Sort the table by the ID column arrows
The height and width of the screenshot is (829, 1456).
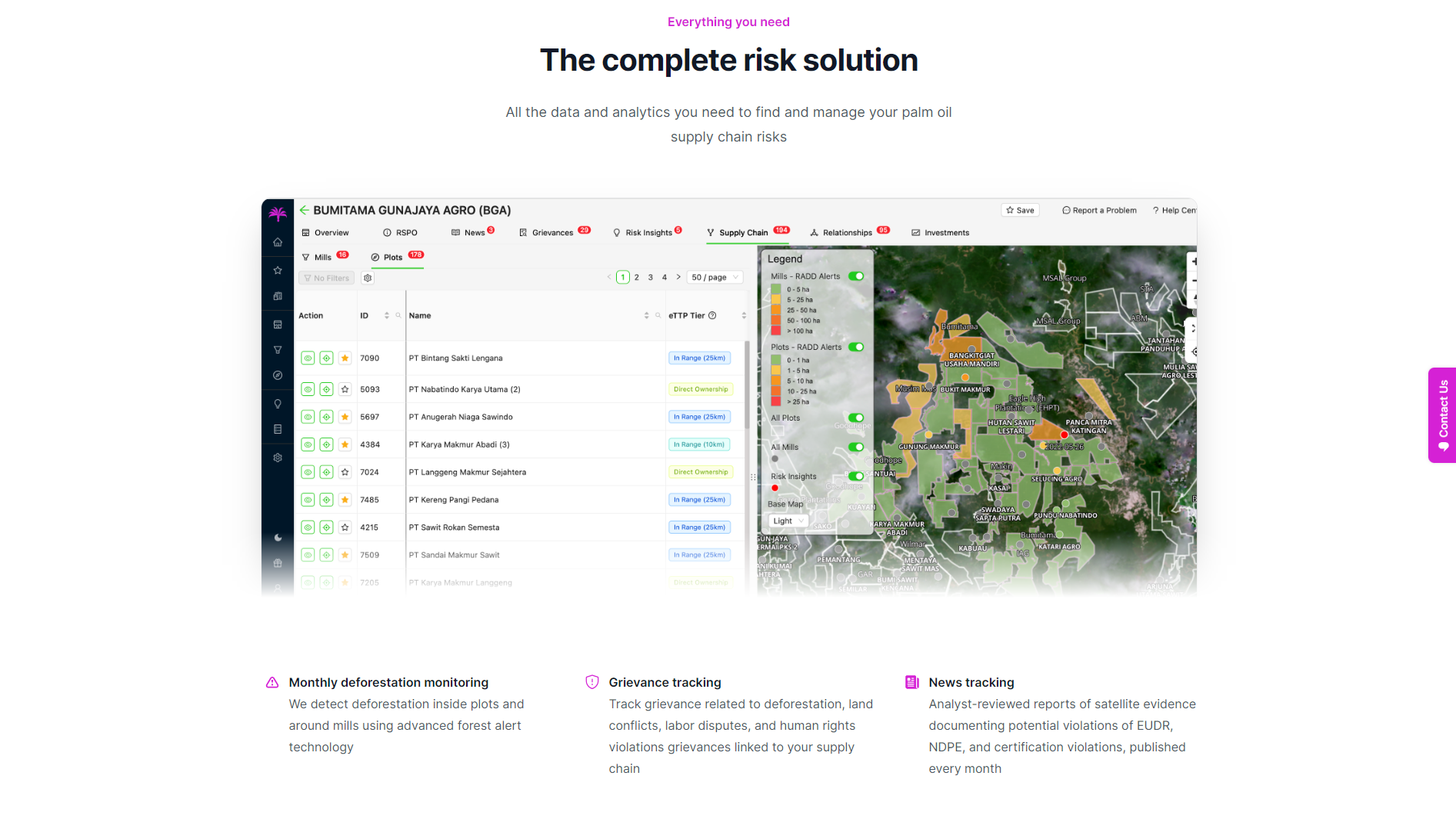[x=387, y=315]
